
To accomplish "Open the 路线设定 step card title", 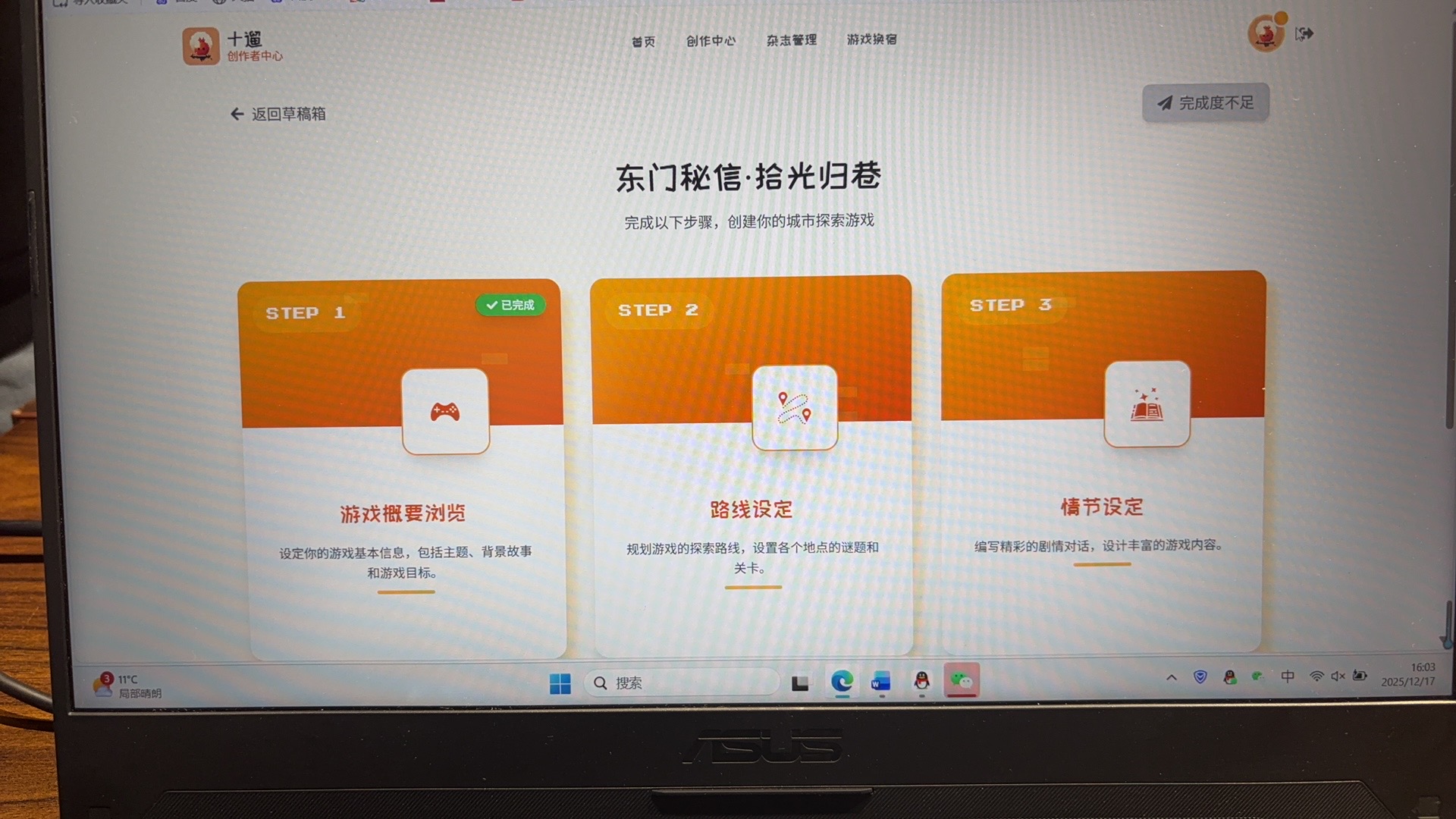I will pyautogui.click(x=751, y=510).
